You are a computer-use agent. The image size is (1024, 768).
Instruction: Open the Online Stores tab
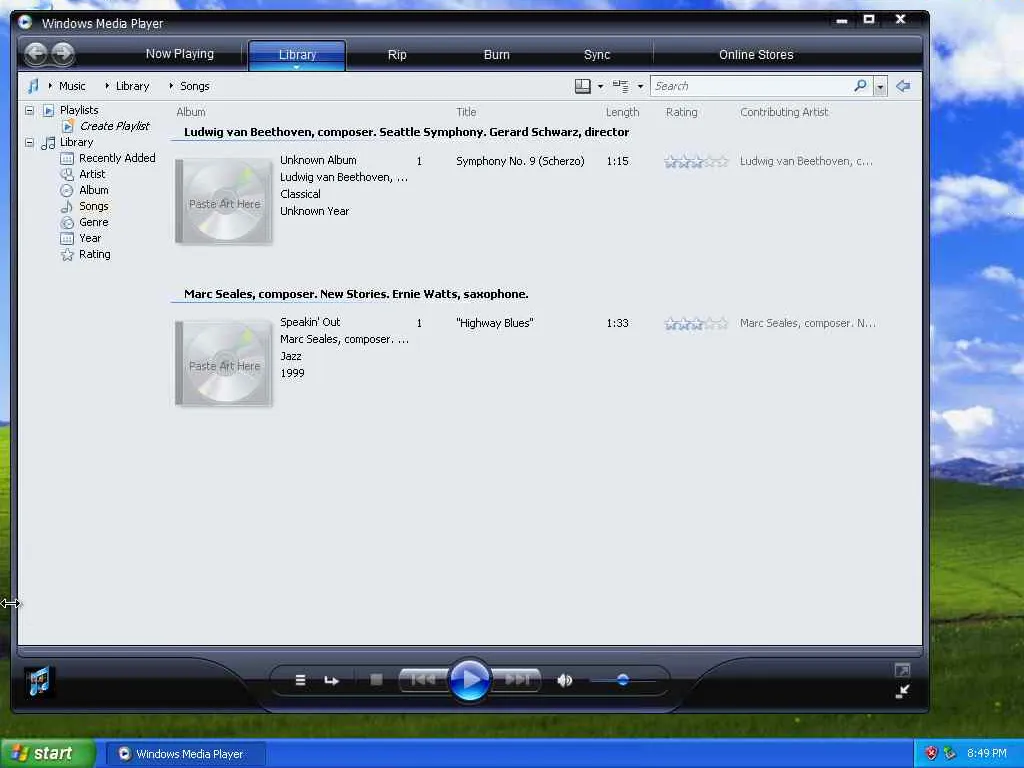[x=756, y=55]
